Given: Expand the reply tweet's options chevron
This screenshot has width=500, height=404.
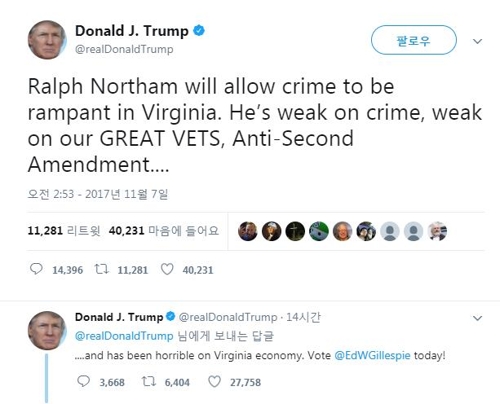Looking at the screenshot, I should tap(477, 318).
